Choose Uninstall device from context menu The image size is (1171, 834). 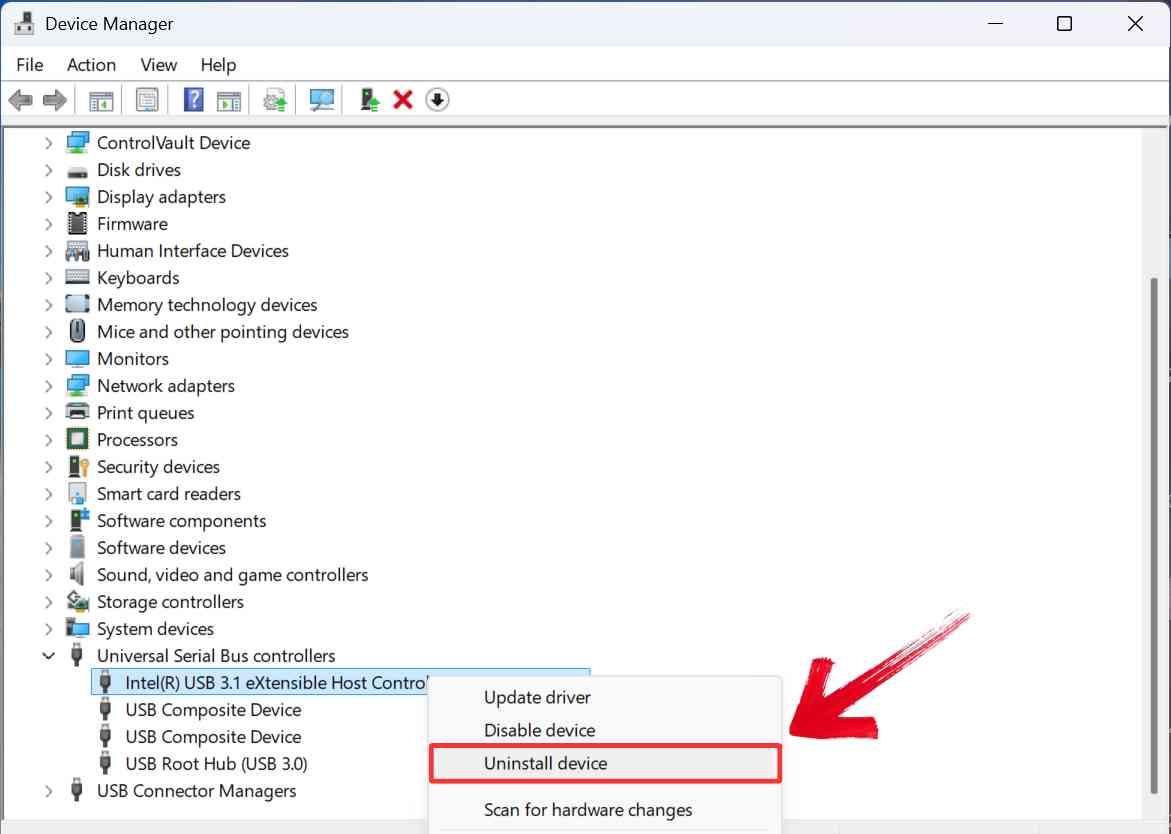545,763
